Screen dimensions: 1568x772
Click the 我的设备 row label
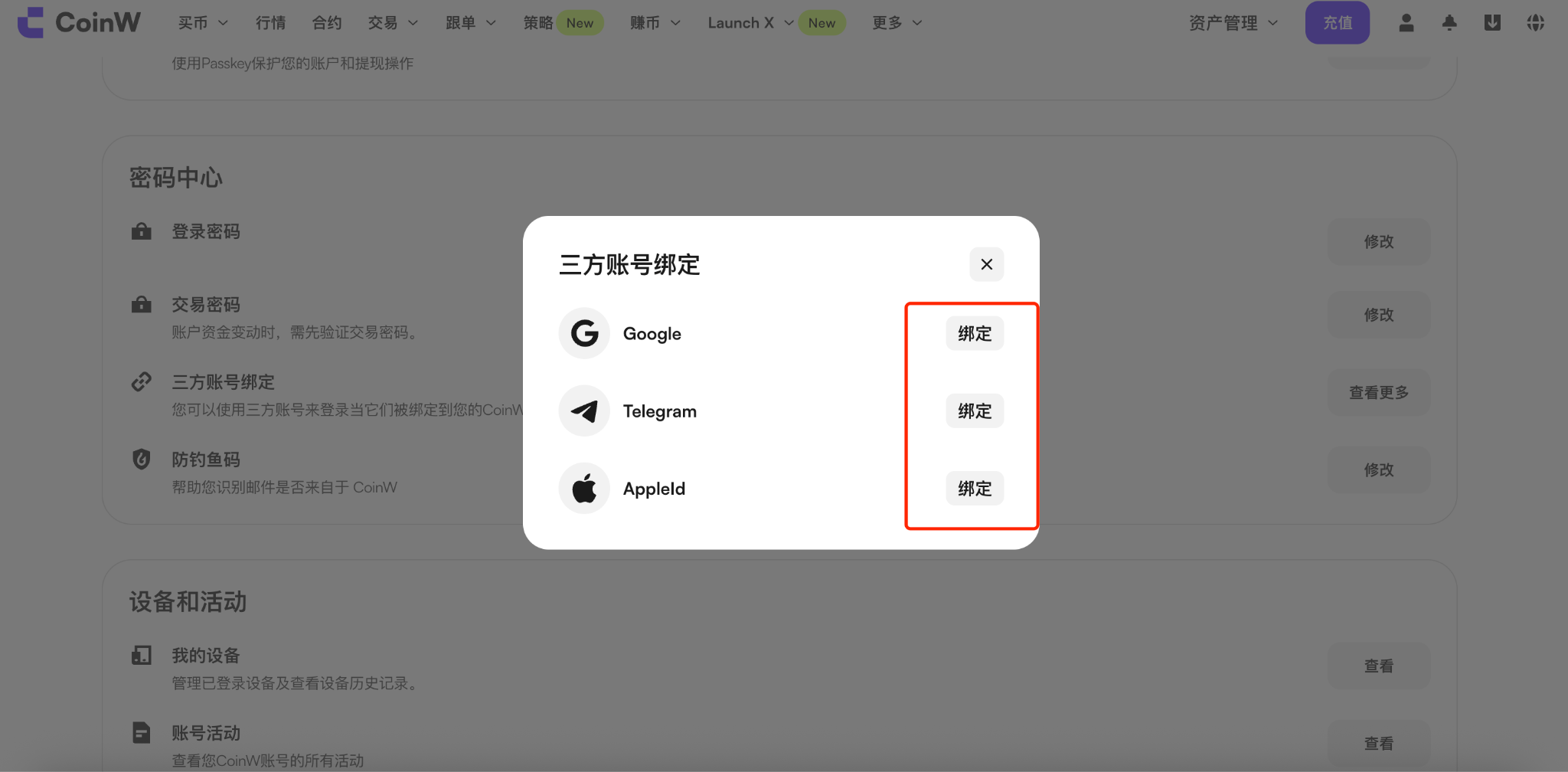click(206, 656)
